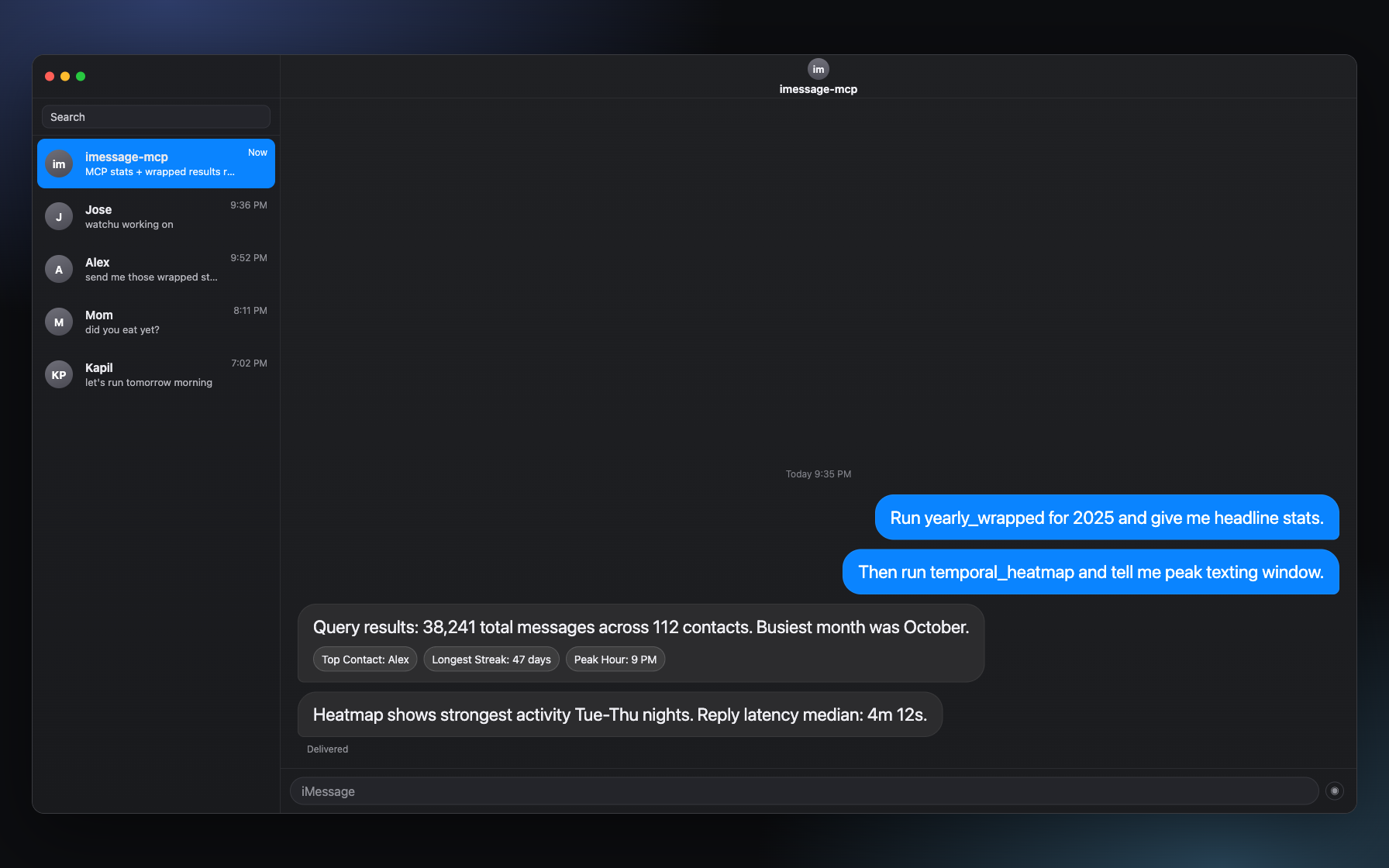Click the Peak Hour: 9 PM chip
The height and width of the screenshot is (868, 1389).
615,659
